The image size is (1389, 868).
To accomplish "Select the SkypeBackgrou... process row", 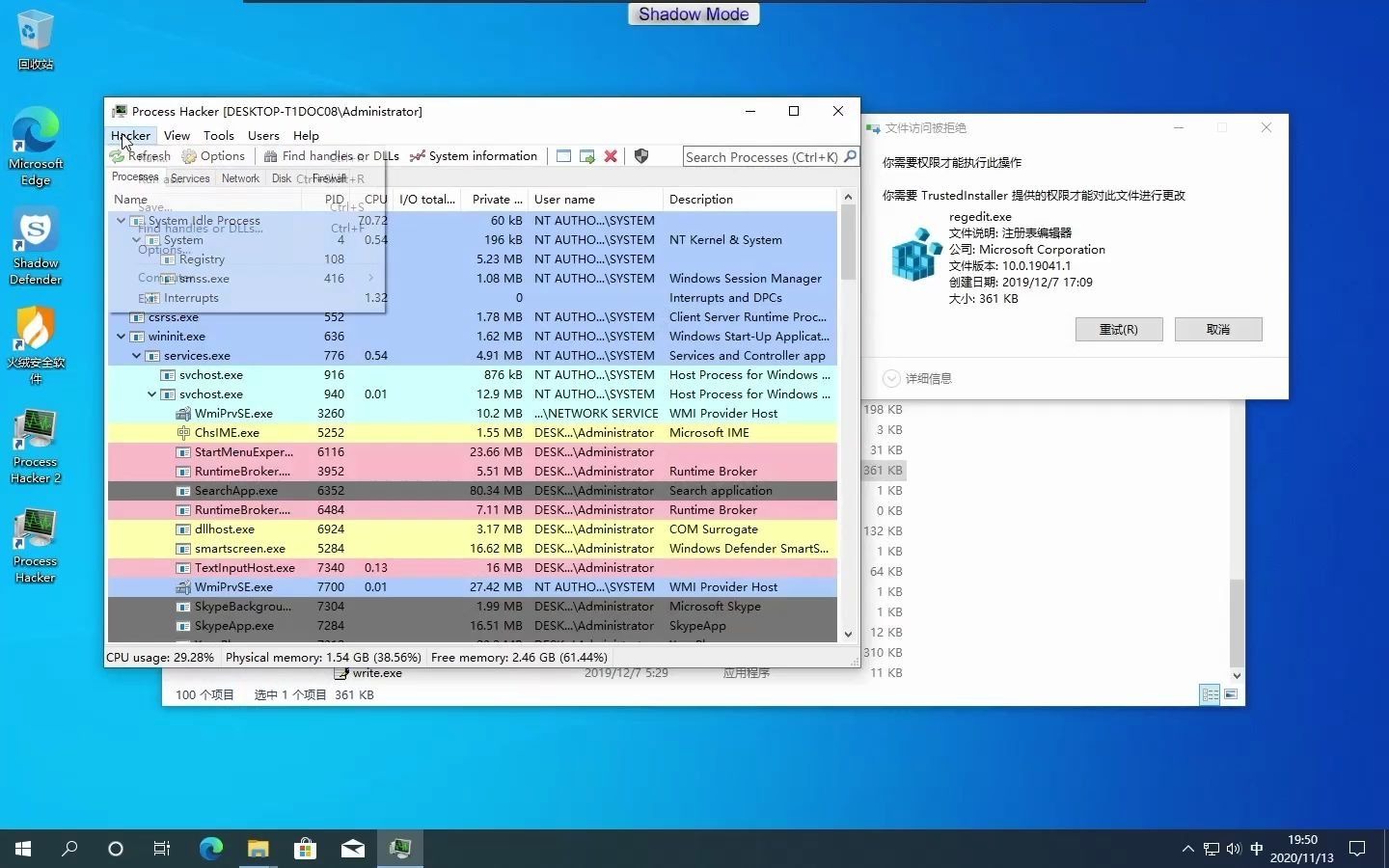I will tap(472, 607).
